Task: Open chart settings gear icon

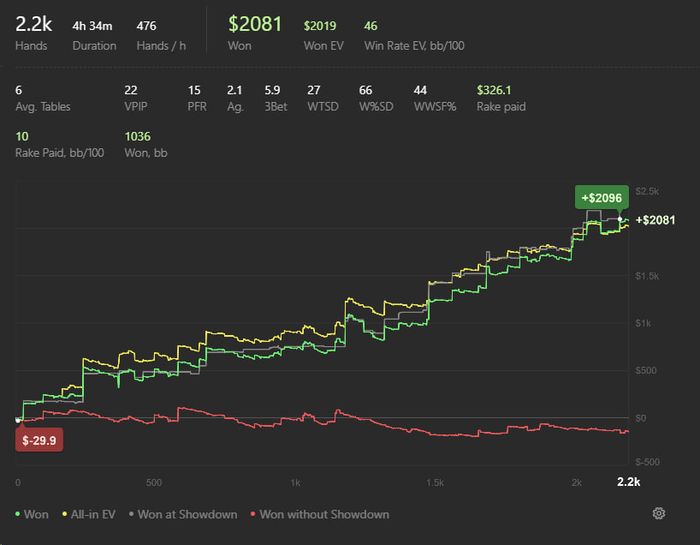Action: click(658, 513)
